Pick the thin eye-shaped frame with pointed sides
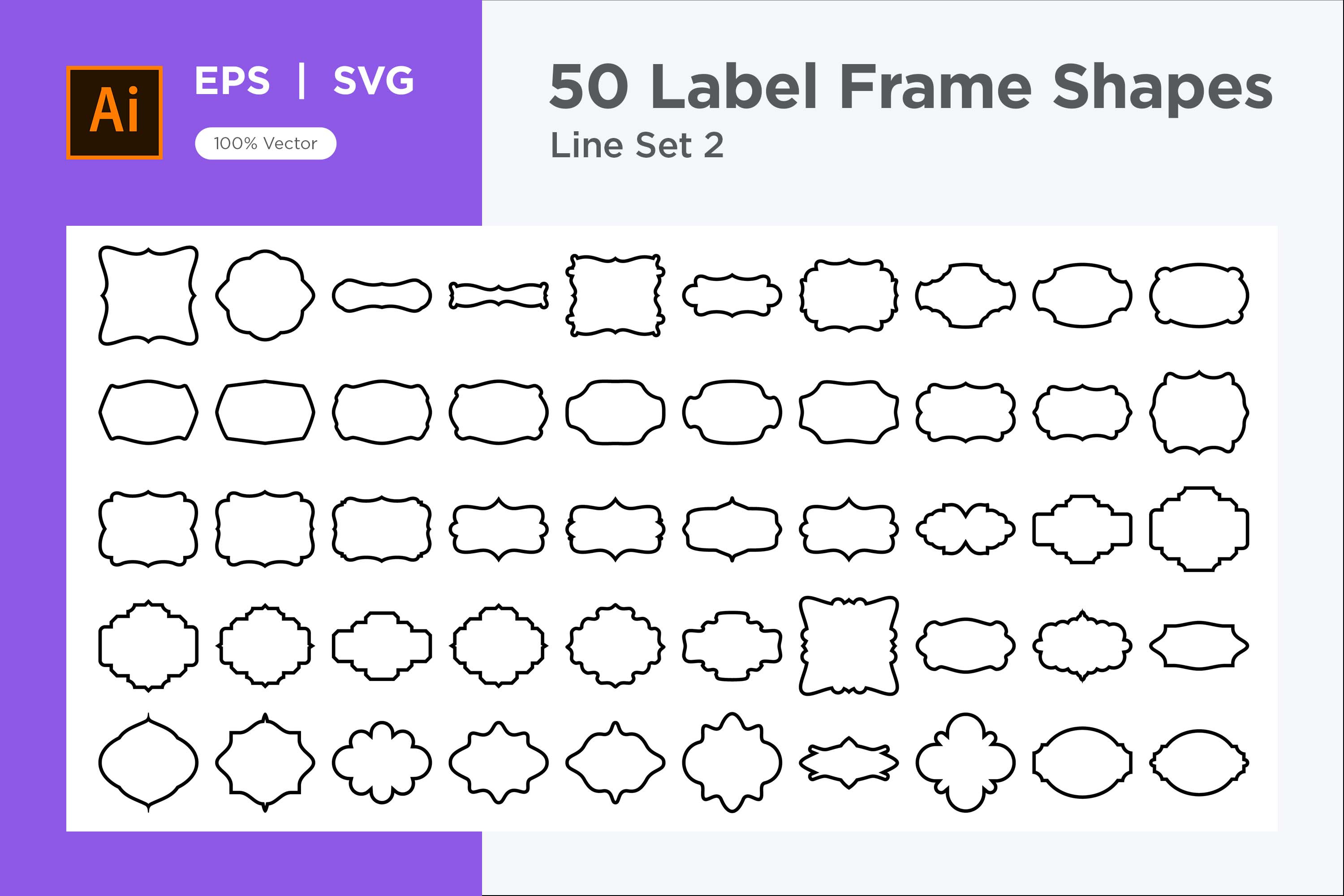1344x896 pixels. [x=1199, y=646]
